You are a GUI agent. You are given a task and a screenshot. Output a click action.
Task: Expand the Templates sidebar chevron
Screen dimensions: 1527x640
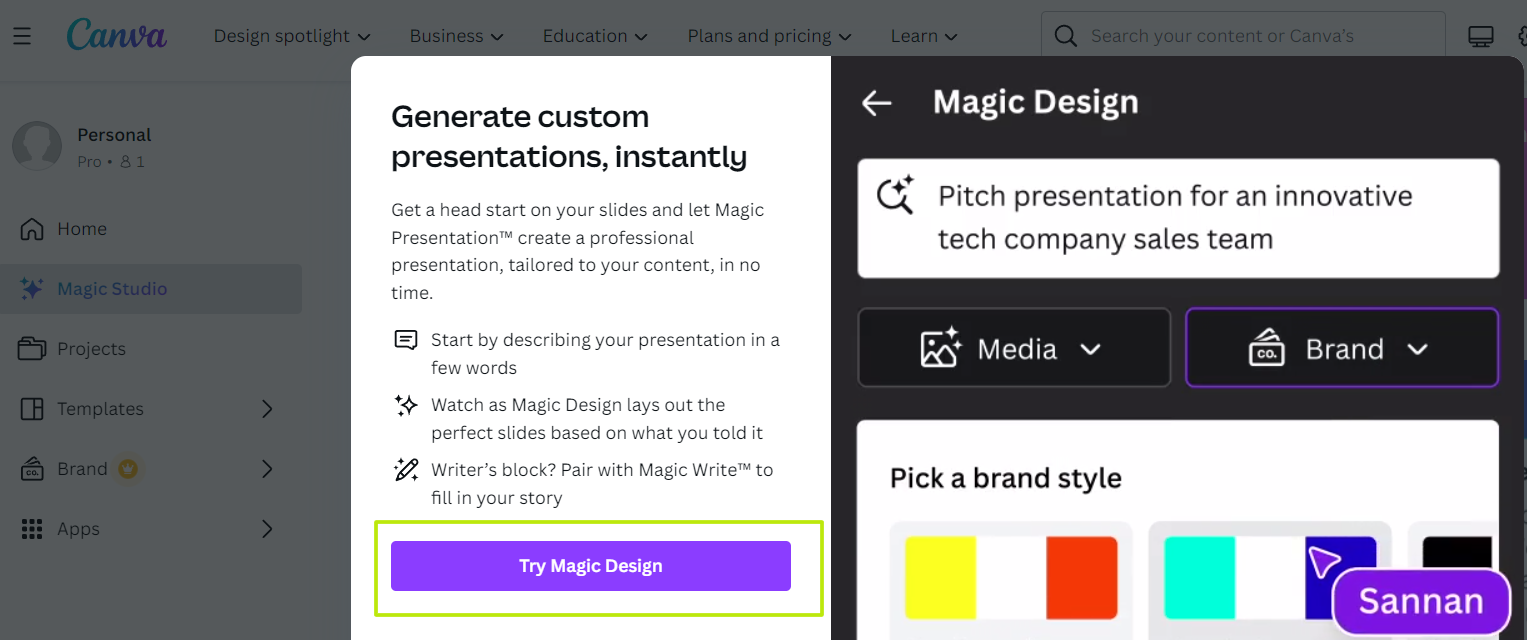(267, 409)
